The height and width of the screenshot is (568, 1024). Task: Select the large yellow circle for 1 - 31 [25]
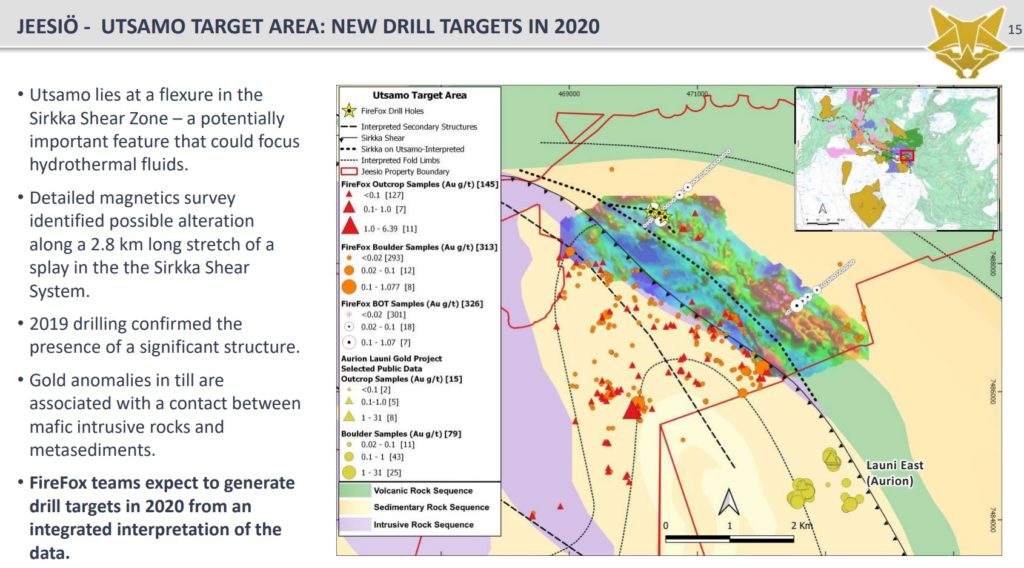[x=349, y=472]
